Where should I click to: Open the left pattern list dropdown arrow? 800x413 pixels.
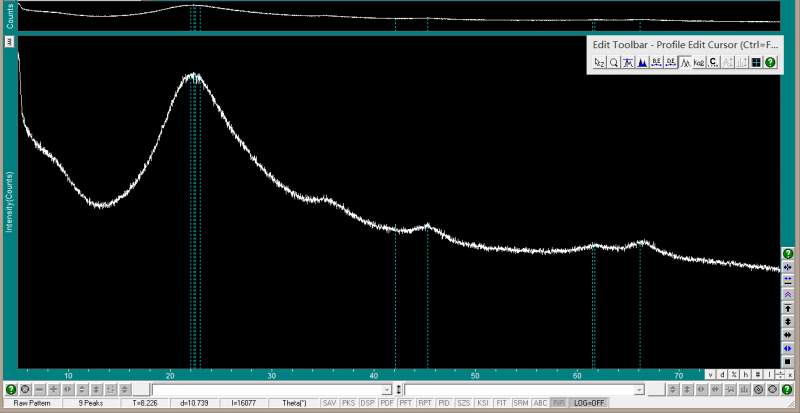pyautogui.click(x=389, y=390)
